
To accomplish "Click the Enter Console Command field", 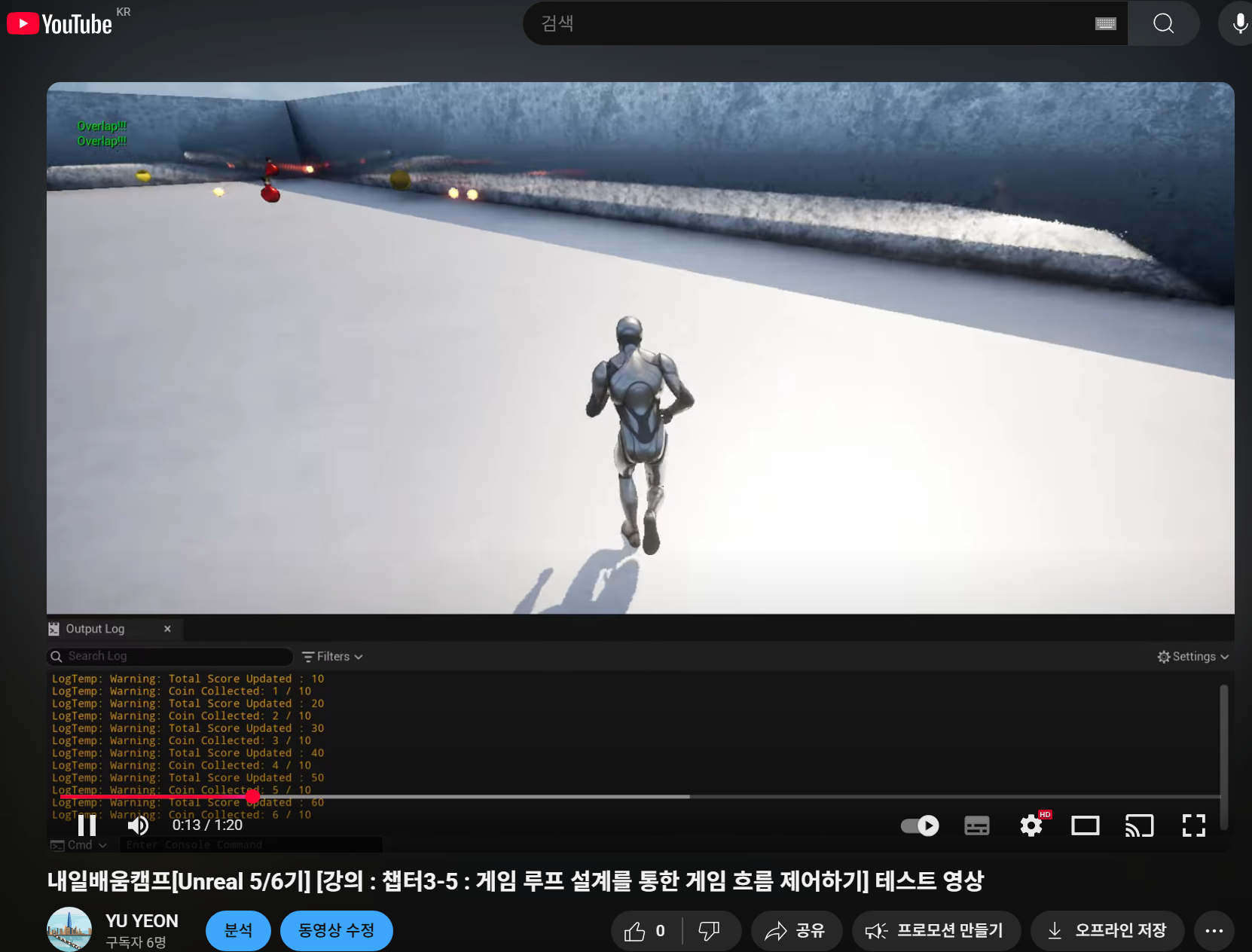I will click(x=251, y=845).
